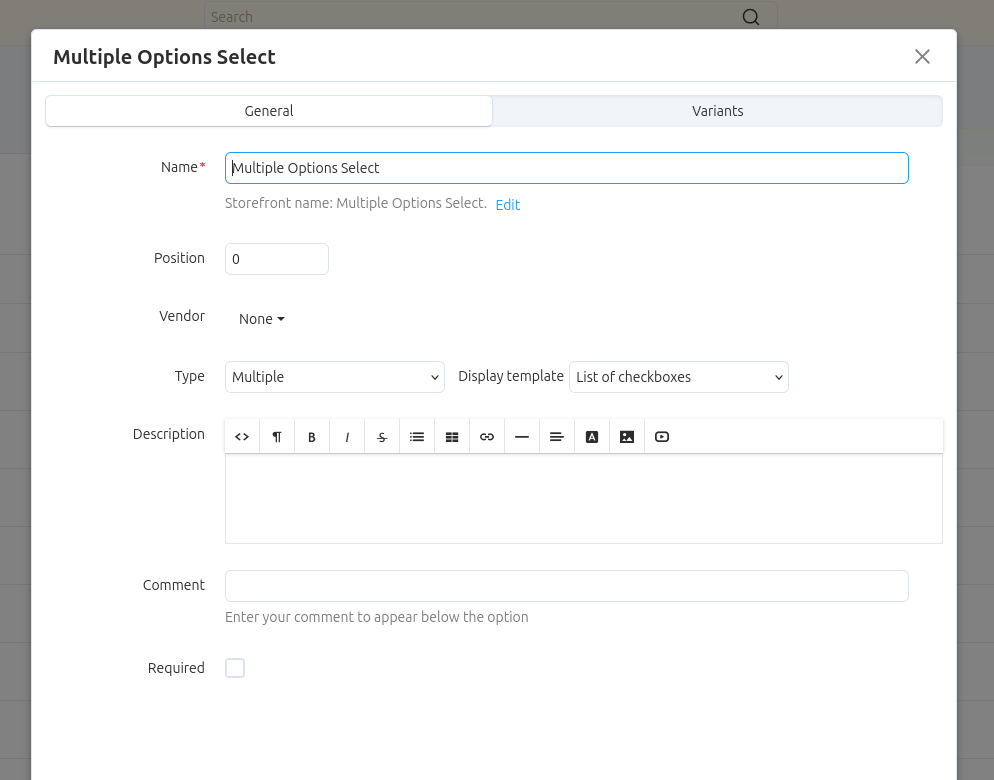The image size is (994, 780).
Task: Toggle HTML source code view in editor
Action: point(242,436)
